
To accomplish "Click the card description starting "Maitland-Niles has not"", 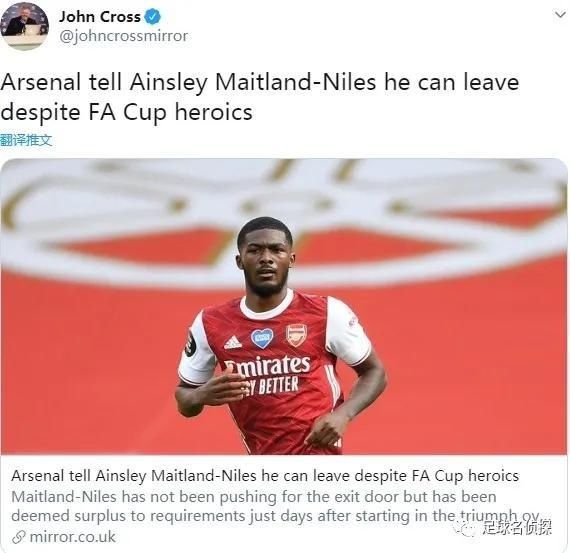I will pos(276,506).
